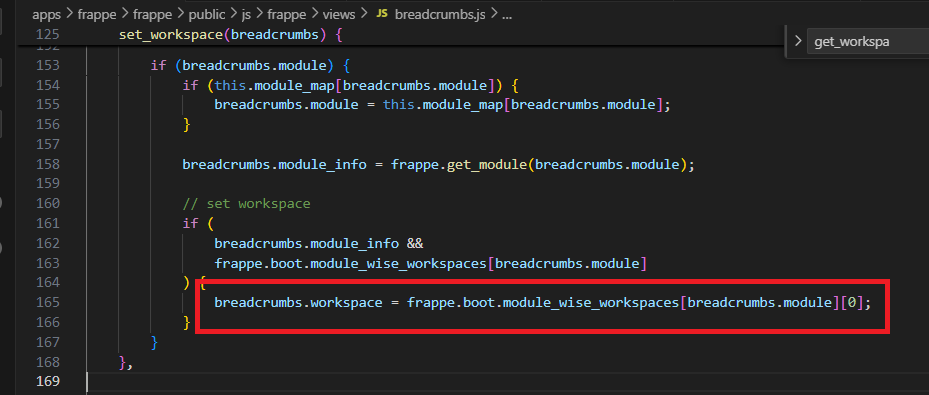Open the views breadcrumb segment
929x395 pixels.
pos(338,15)
